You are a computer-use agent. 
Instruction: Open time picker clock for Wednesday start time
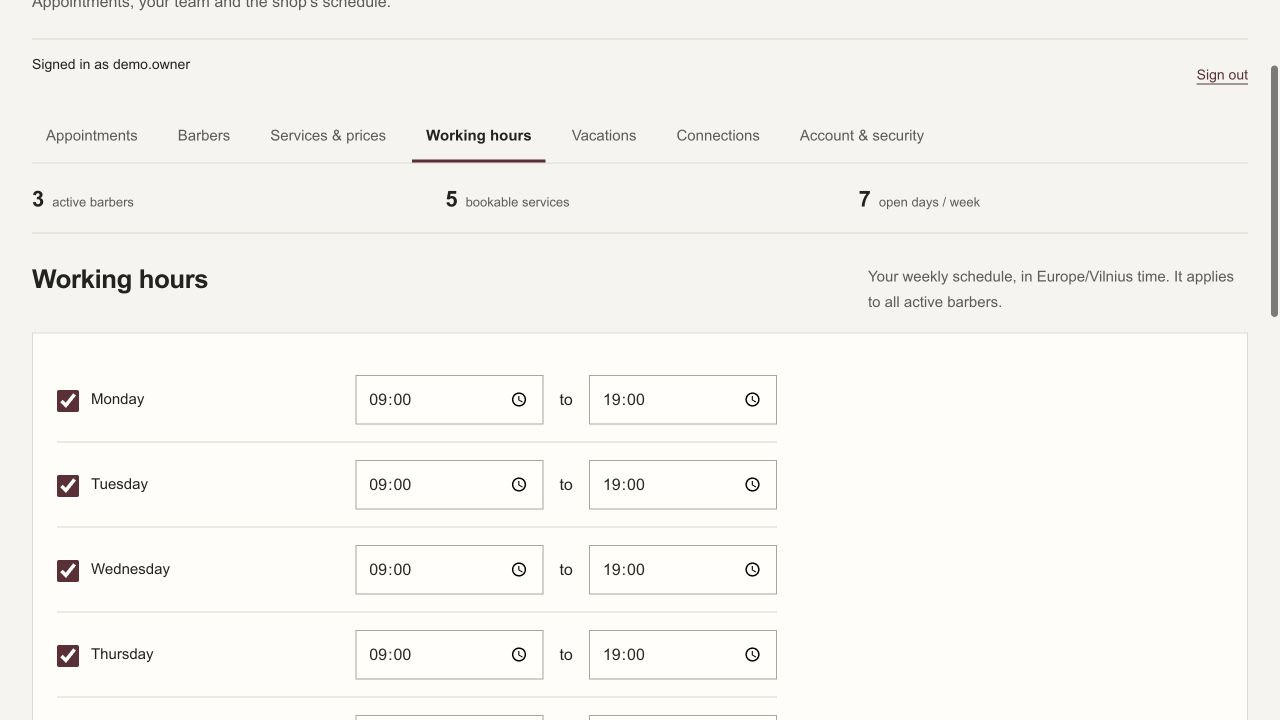pos(519,570)
